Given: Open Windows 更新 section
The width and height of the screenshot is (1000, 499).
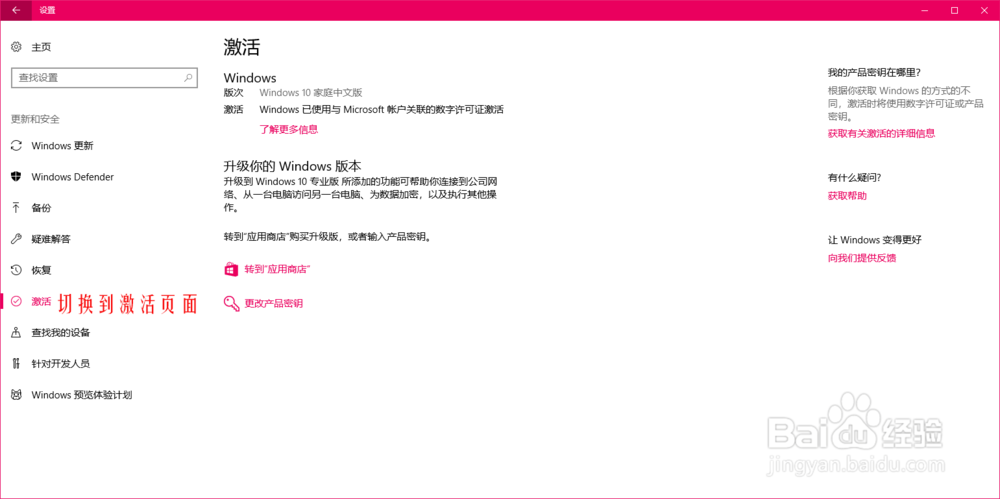Looking at the screenshot, I should click(62, 145).
